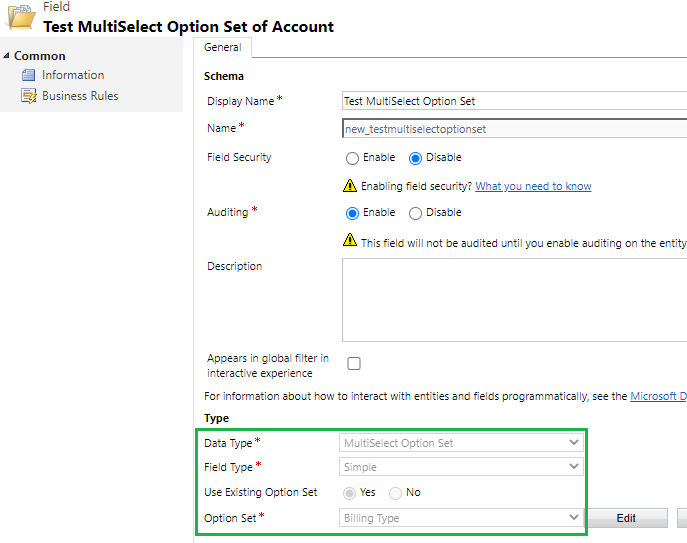
Task: Click the Business Rules icon in sidebar
Action: coord(29,96)
